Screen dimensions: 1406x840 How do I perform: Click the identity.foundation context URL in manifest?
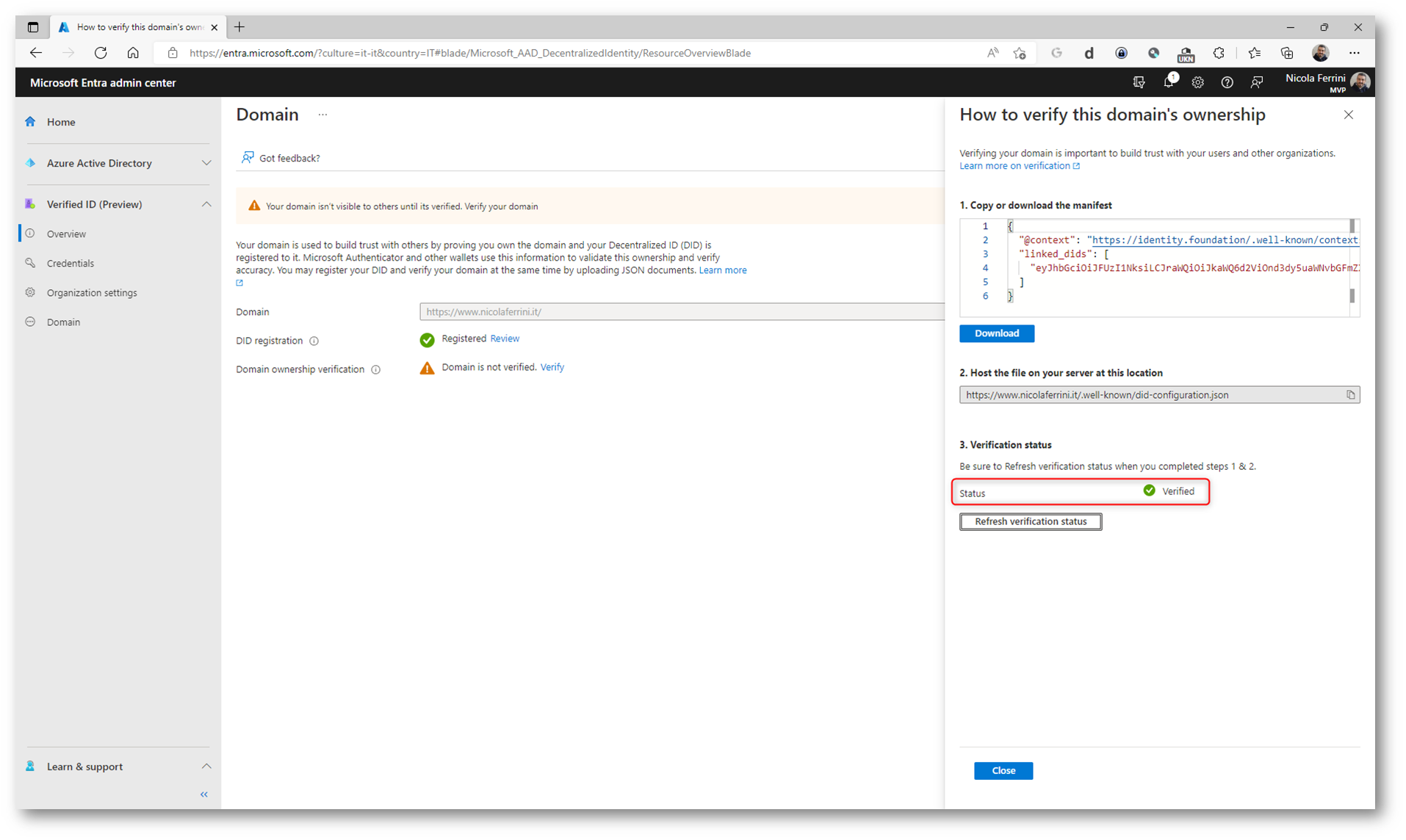click(x=1225, y=240)
